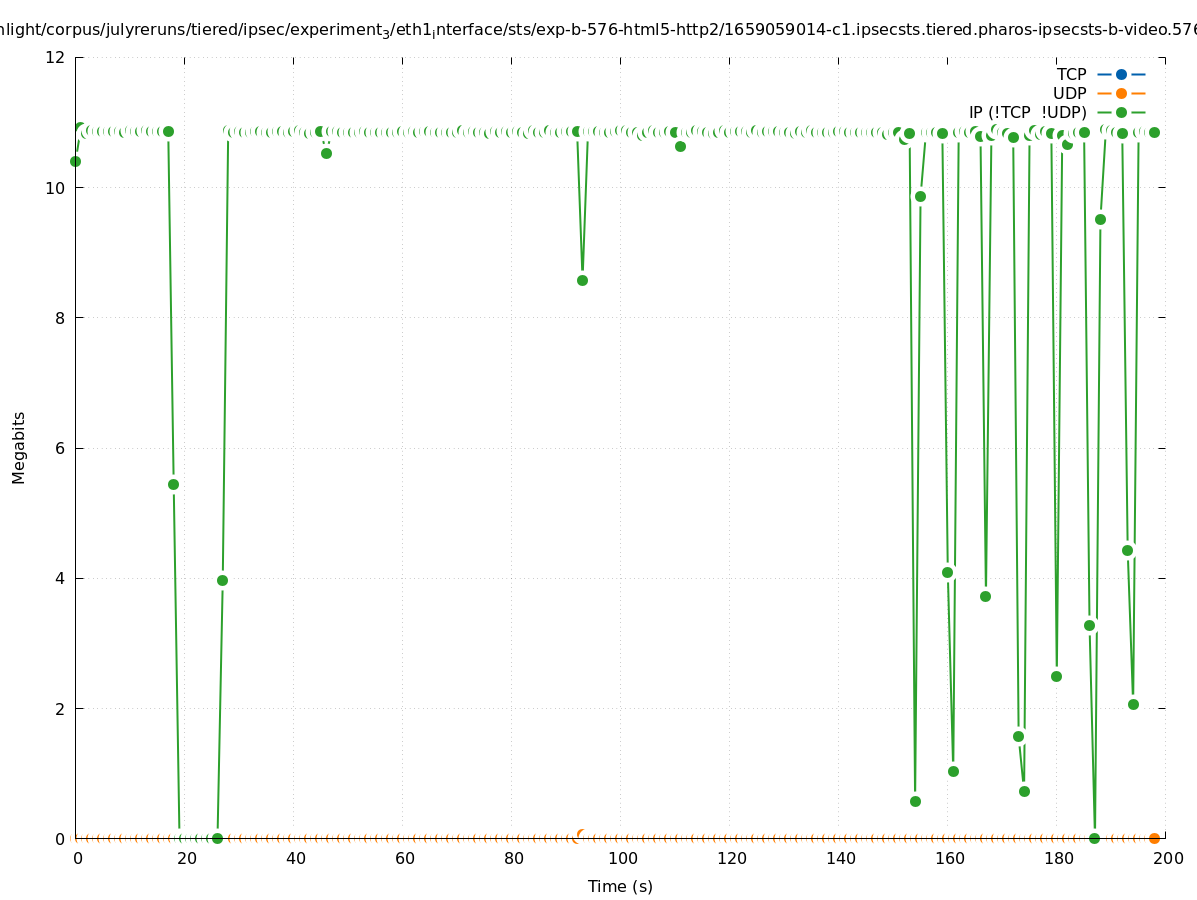
Task: Click the 100 tick label on the x-axis
Action: (622, 858)
